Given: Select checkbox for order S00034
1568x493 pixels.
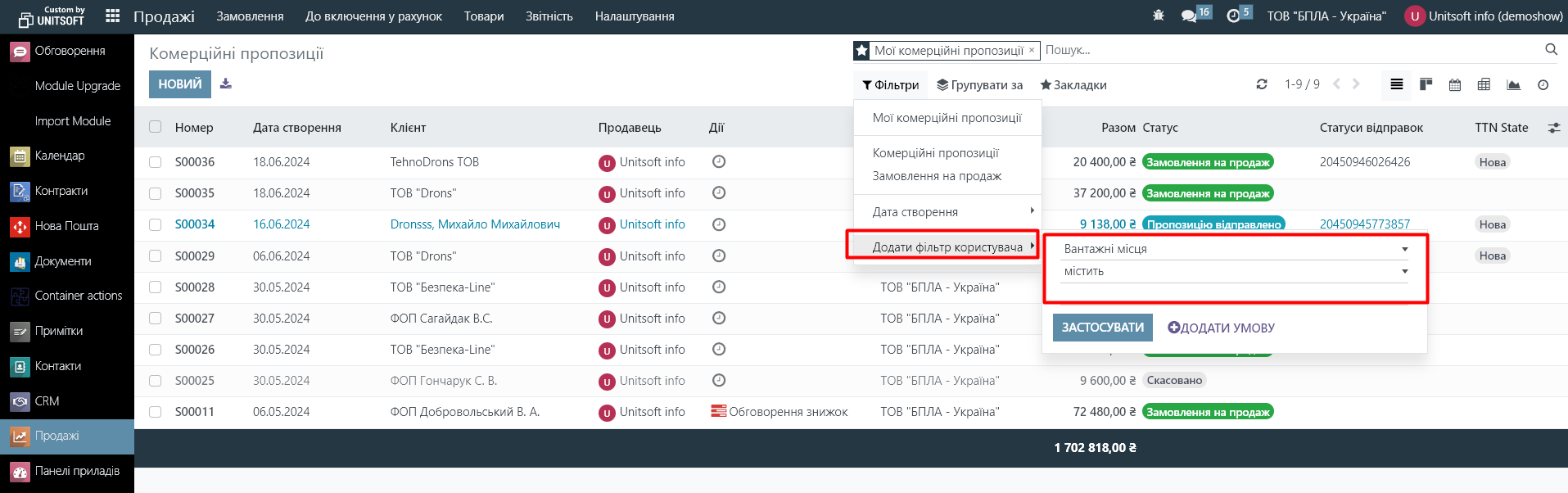Looking at the screenshot, I should (x=156, y=224).
